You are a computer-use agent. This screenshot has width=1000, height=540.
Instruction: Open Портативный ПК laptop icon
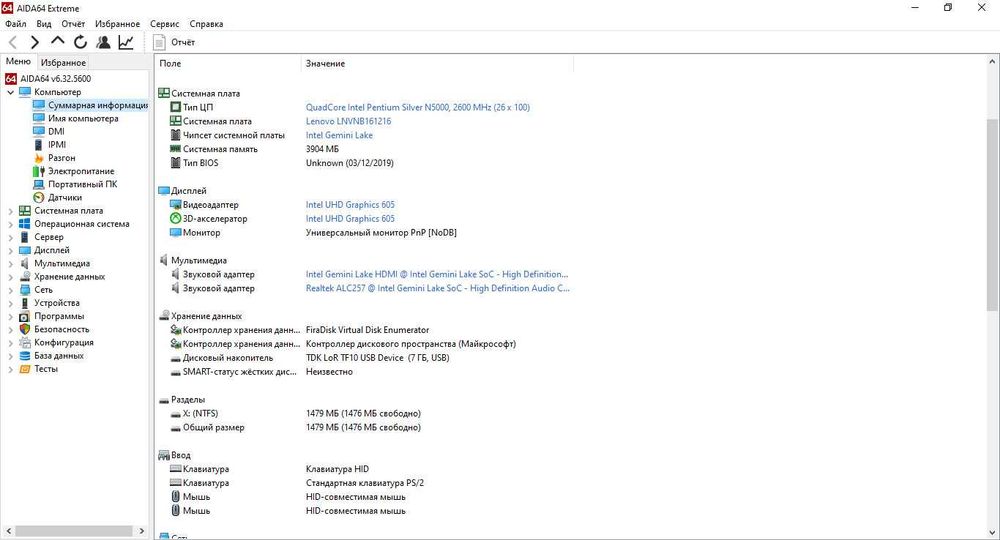39,184
